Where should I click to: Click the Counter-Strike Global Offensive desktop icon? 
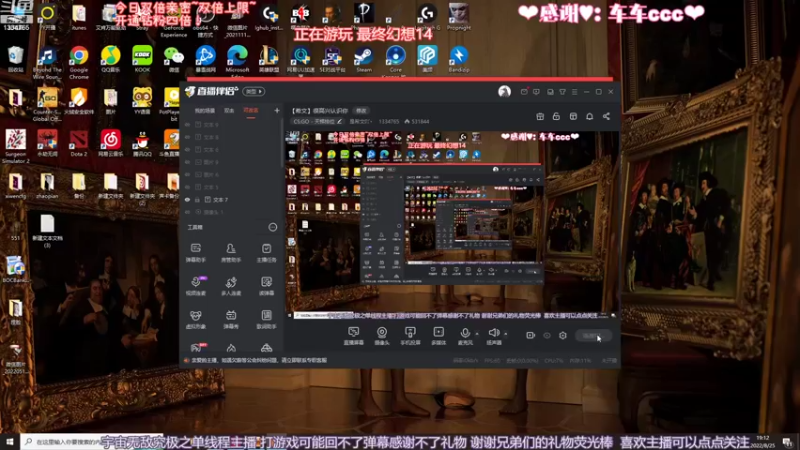47,105
